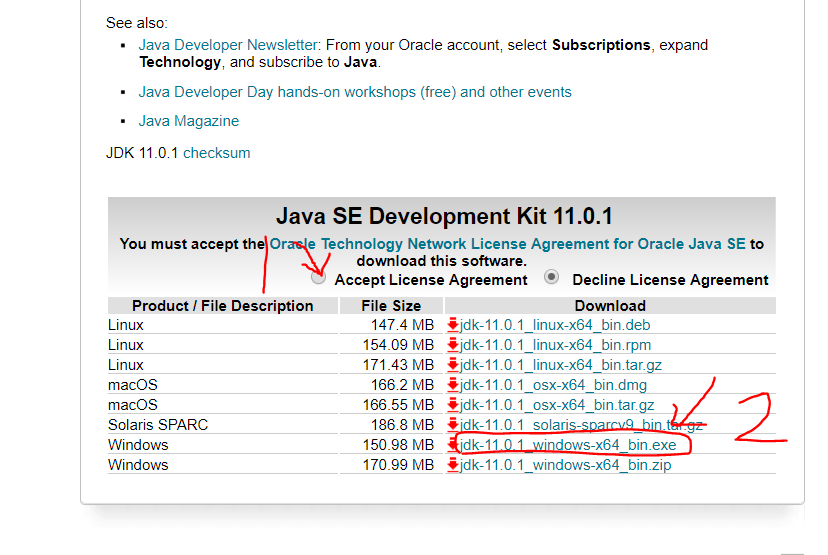828x555 pixels.
Task: Click the '154.09 MB' file size cell
Action: [x=391, y=345]
